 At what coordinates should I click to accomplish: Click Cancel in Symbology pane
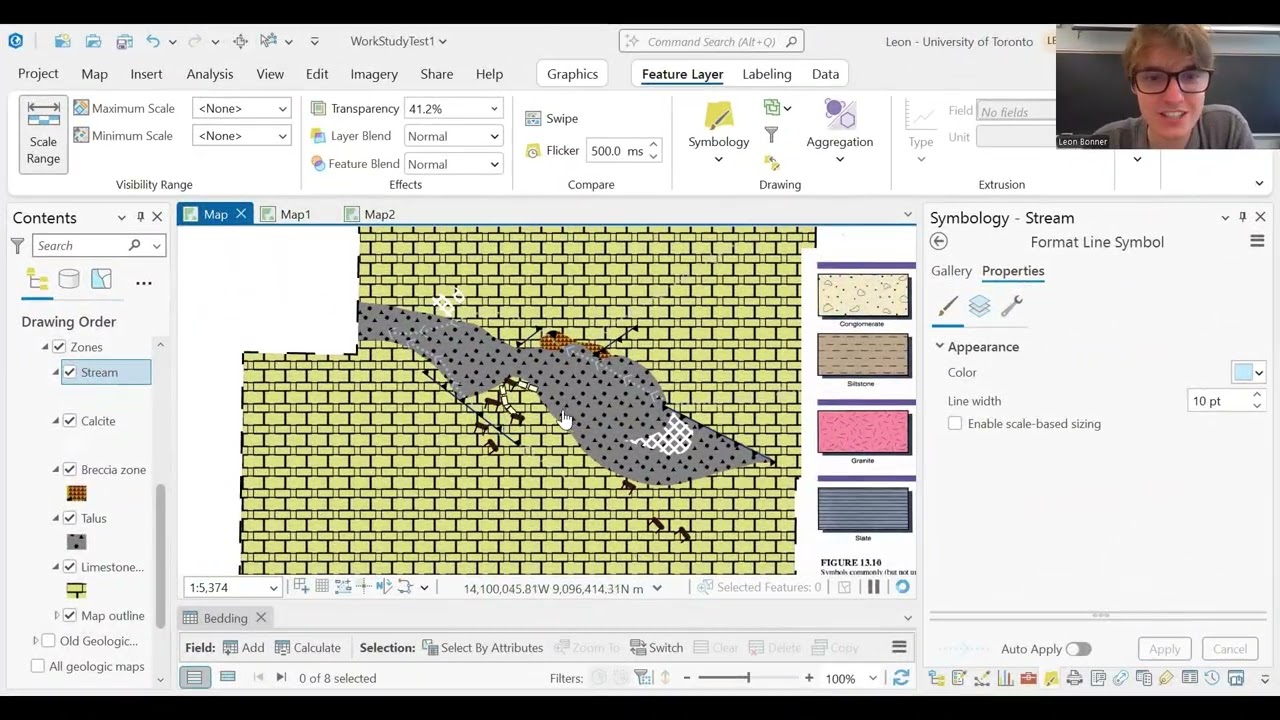1230,649
